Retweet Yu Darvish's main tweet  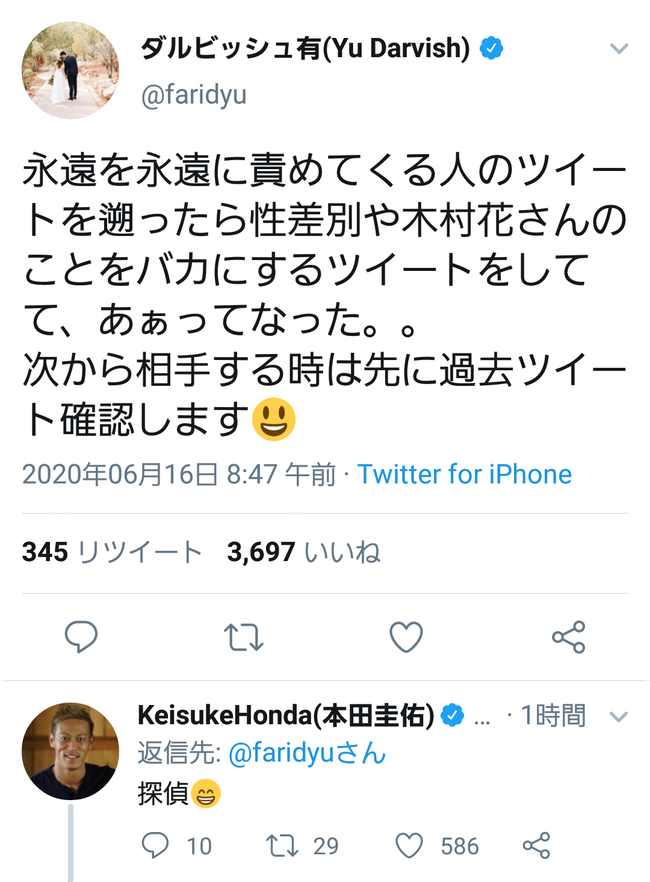point(243,637)
